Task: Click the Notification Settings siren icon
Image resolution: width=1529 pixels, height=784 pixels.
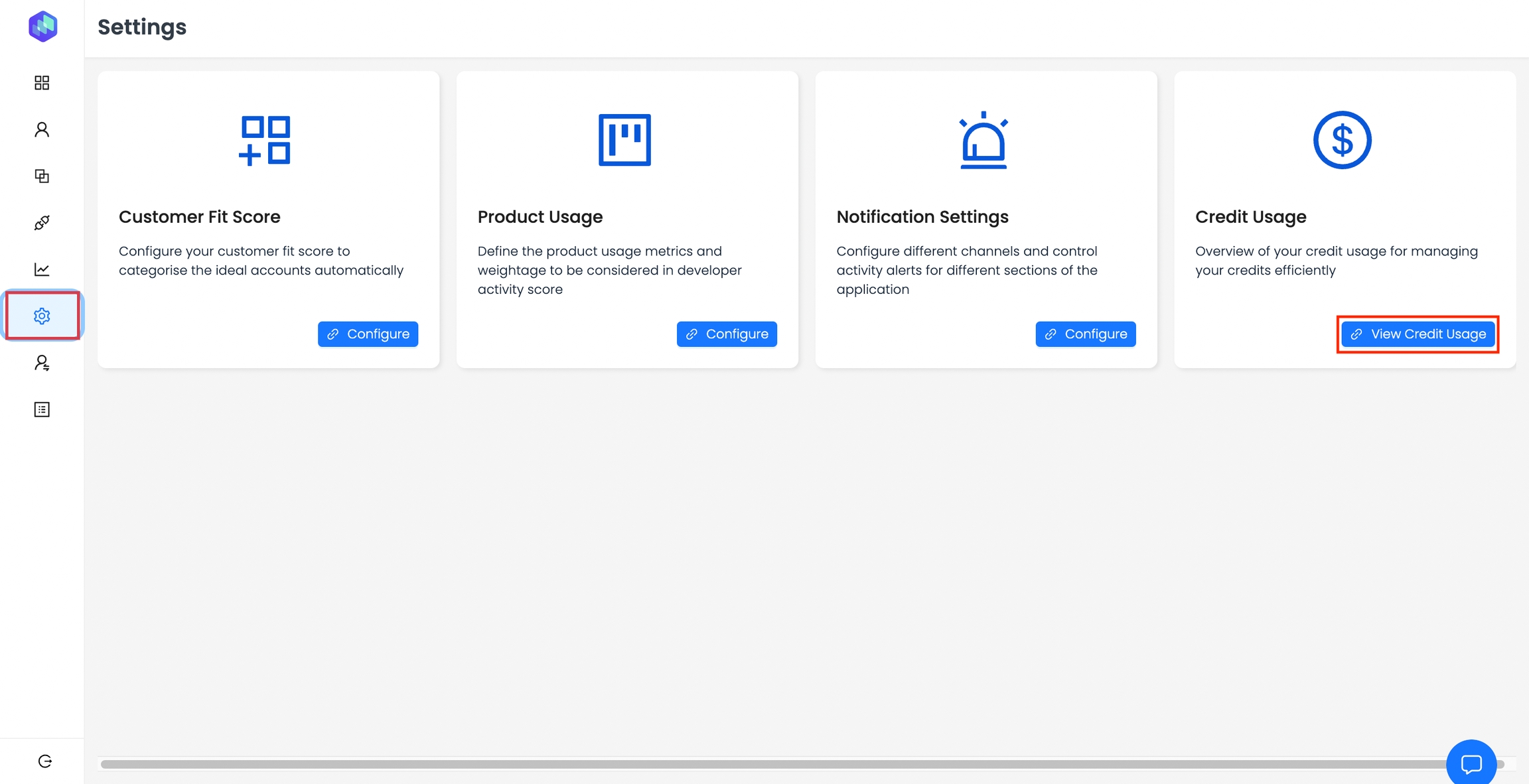Action: pos(983,140)
